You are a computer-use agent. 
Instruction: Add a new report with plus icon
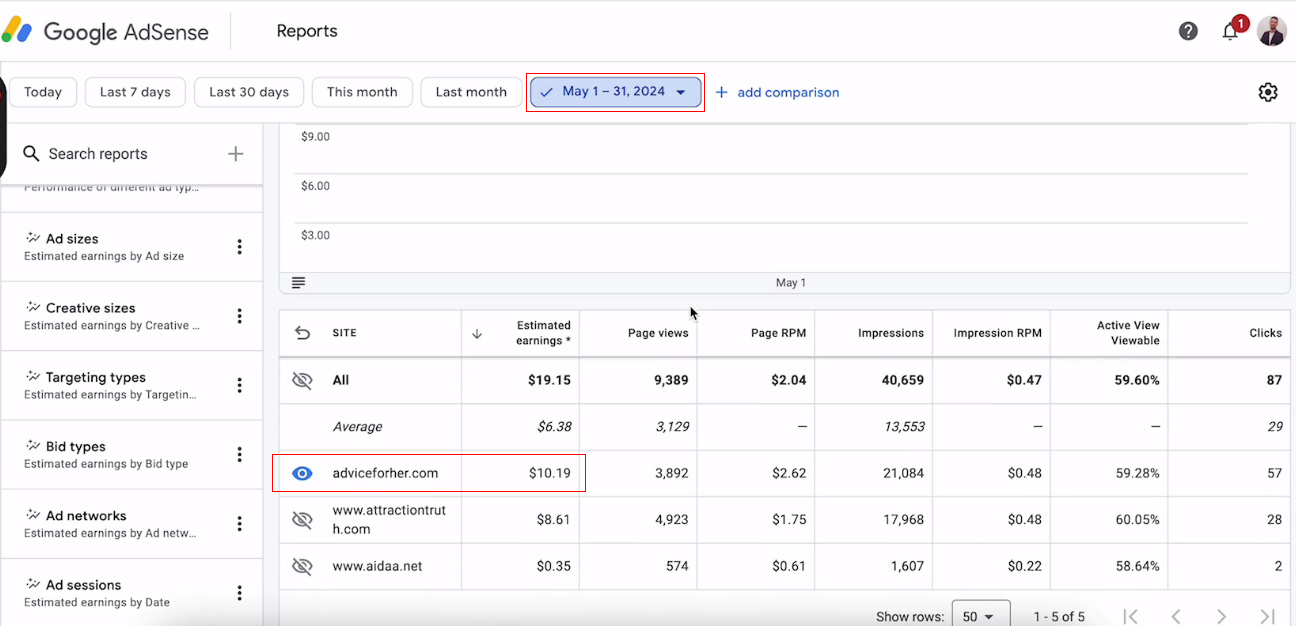(235, 154)
